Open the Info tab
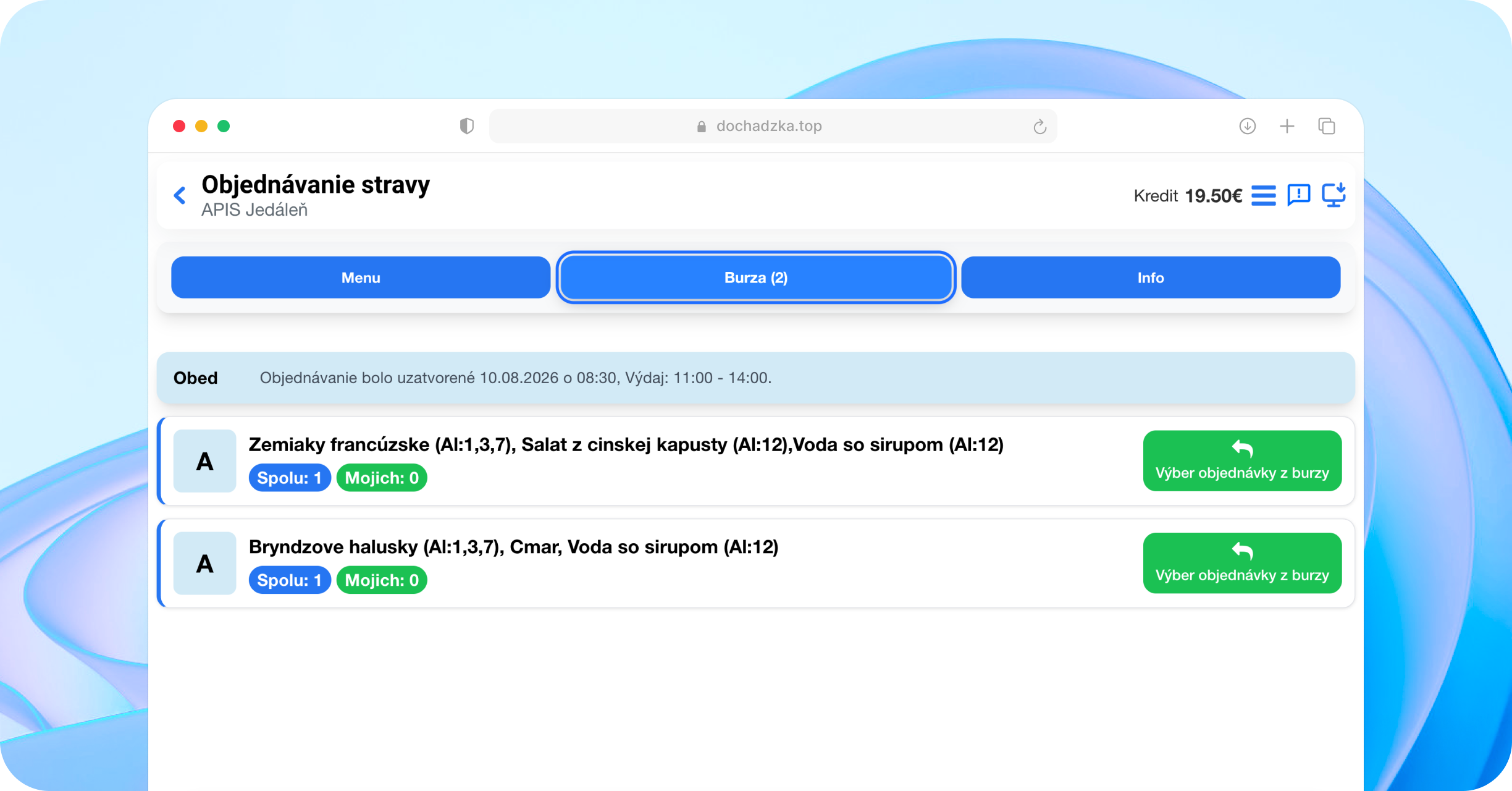Image resolution: width=1512 pixels, height=791 pixels. tap(1151, 277)
